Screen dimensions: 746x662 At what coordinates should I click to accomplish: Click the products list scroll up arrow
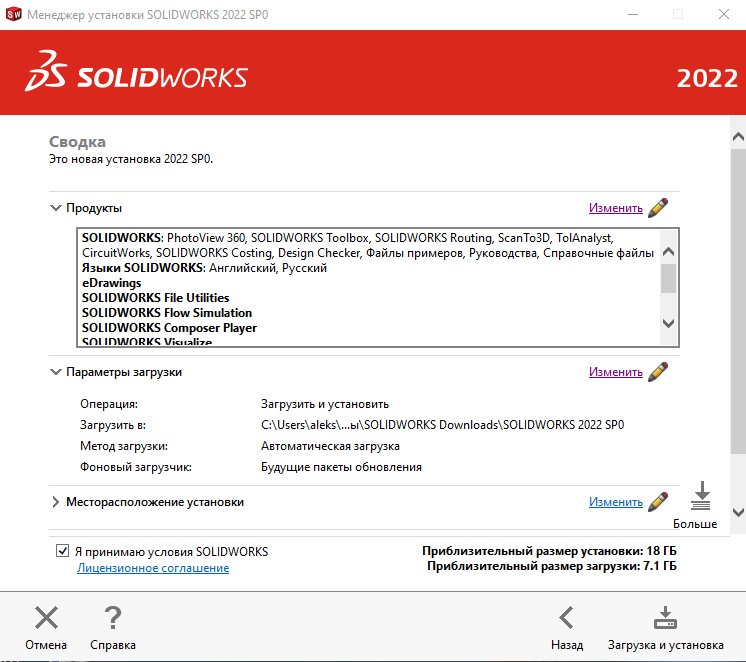click(668, 251)
